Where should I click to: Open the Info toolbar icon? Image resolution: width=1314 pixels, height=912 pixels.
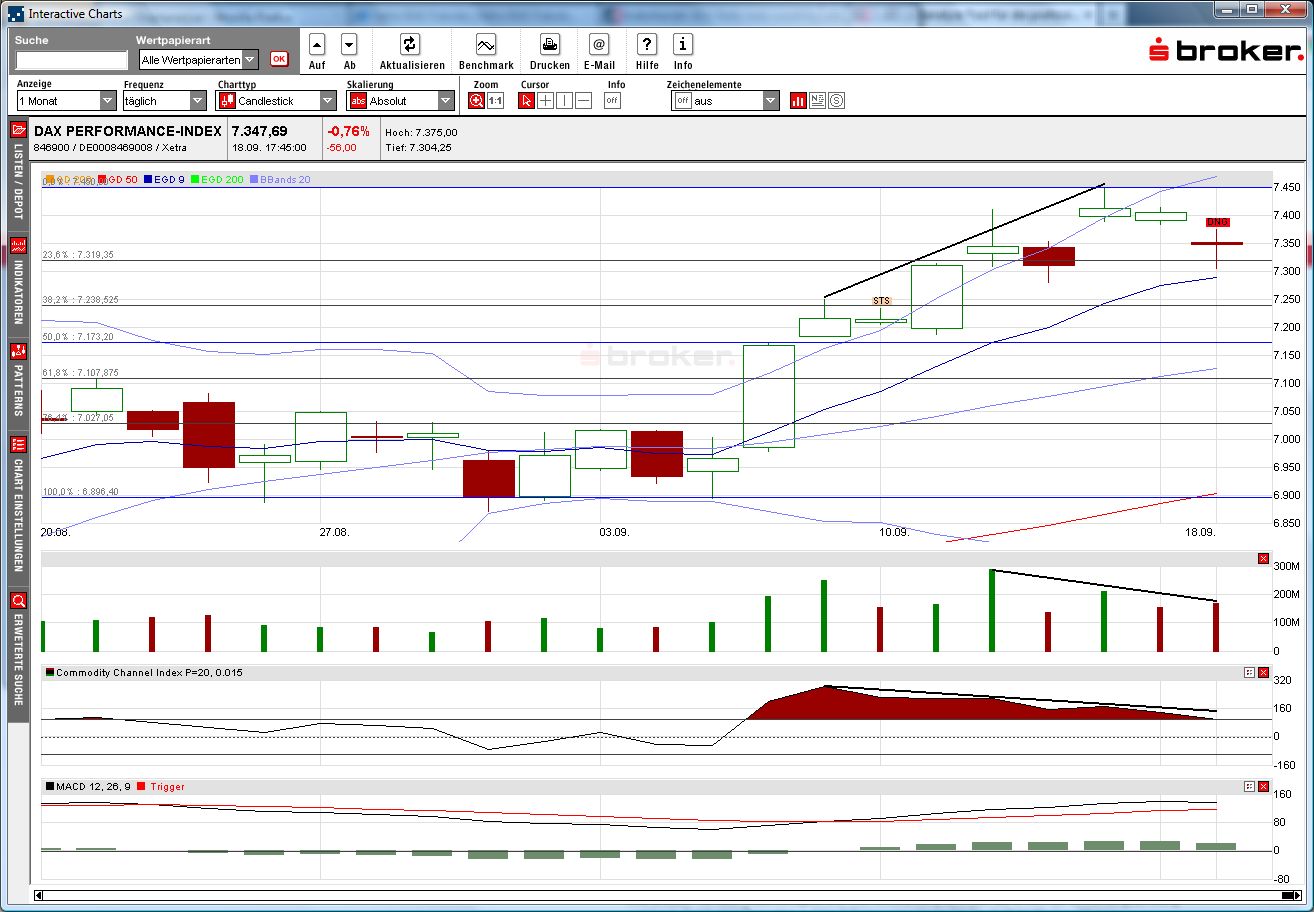coord(683,44)
